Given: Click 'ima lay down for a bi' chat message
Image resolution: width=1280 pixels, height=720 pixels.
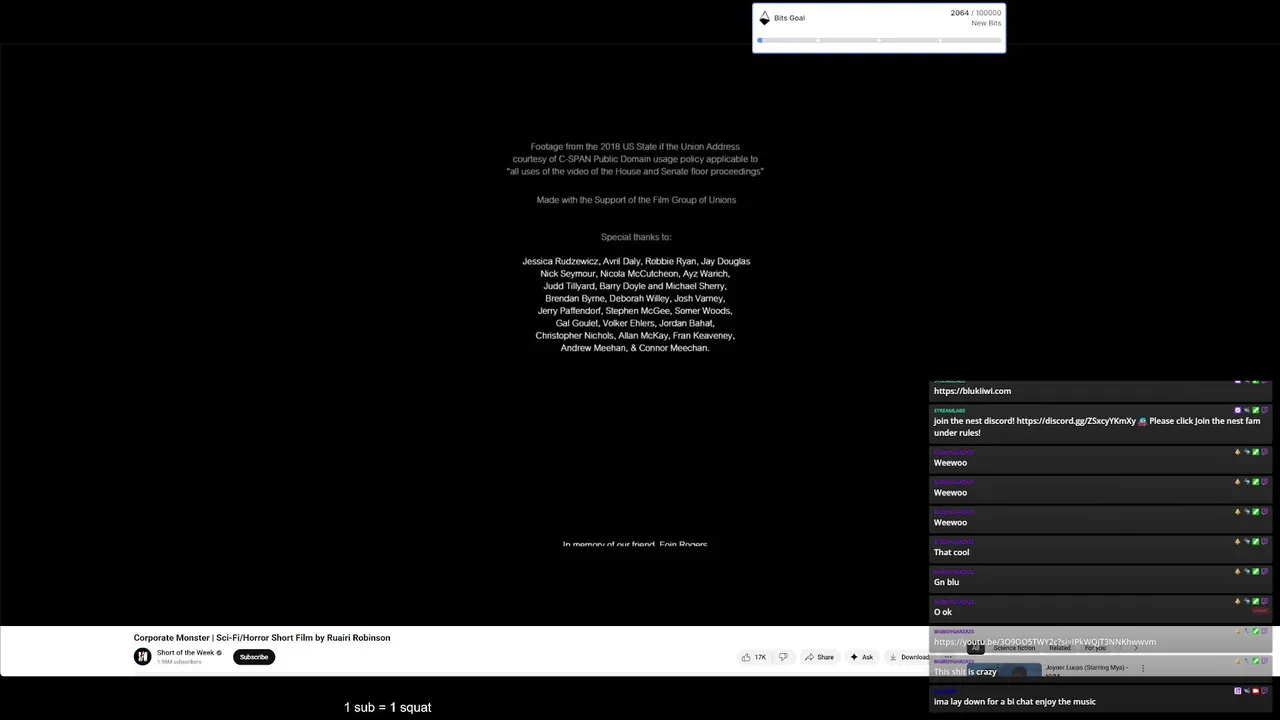Looking at the screenshot, I should point(1015,702).
